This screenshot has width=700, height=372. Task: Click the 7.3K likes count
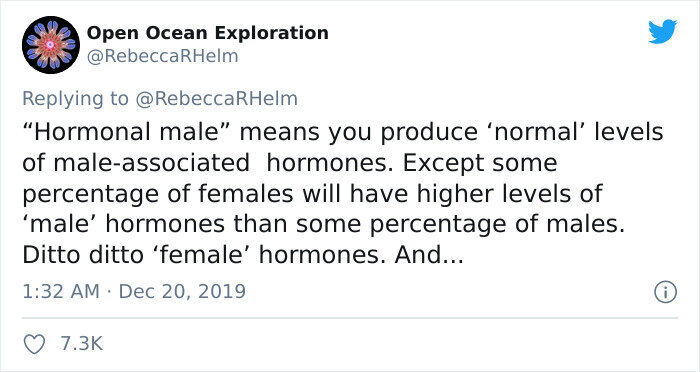pyautogui.click(x=82, y=344)
